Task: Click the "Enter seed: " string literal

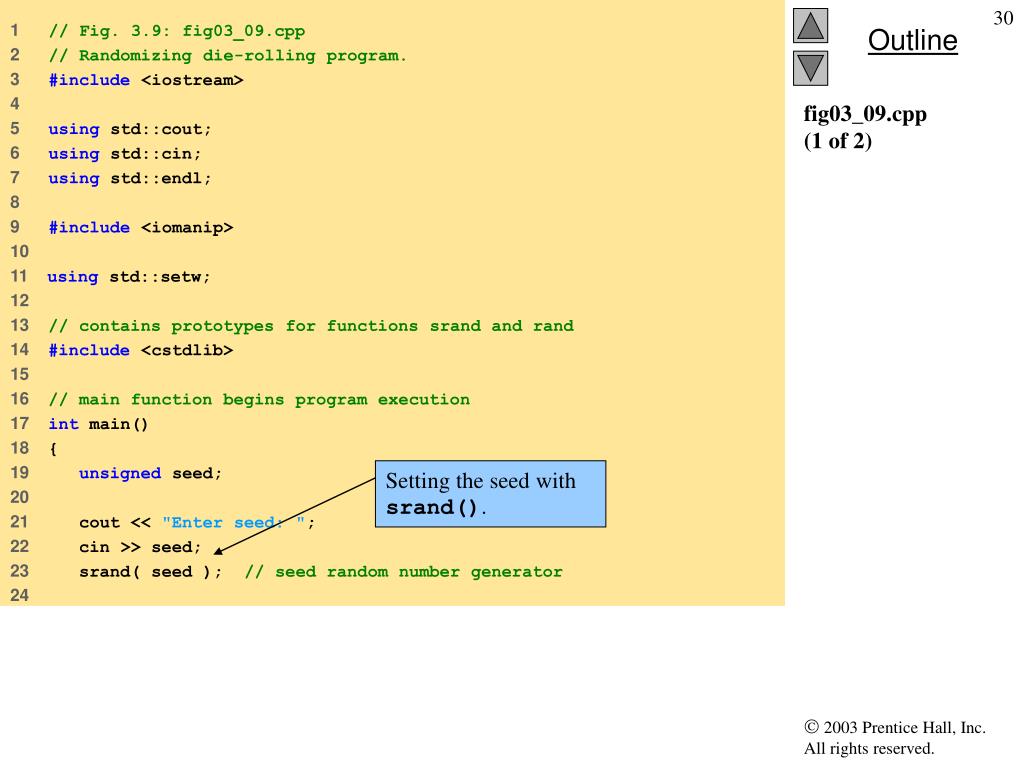Action: [233, 522]
